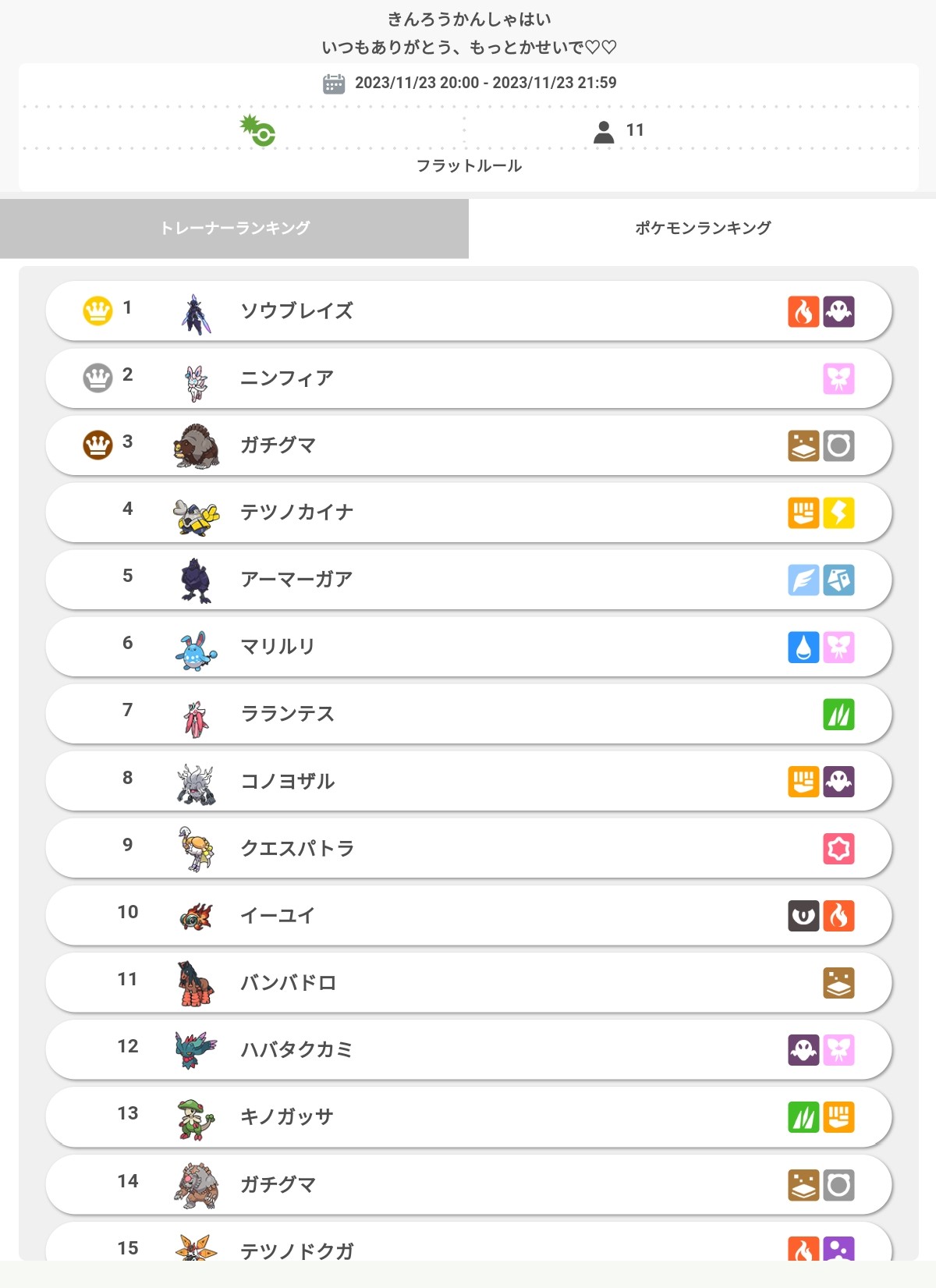Screen dimensions: 936x1288
Task: Click the Water type icon on マリルリ
Action: (803, 647)
